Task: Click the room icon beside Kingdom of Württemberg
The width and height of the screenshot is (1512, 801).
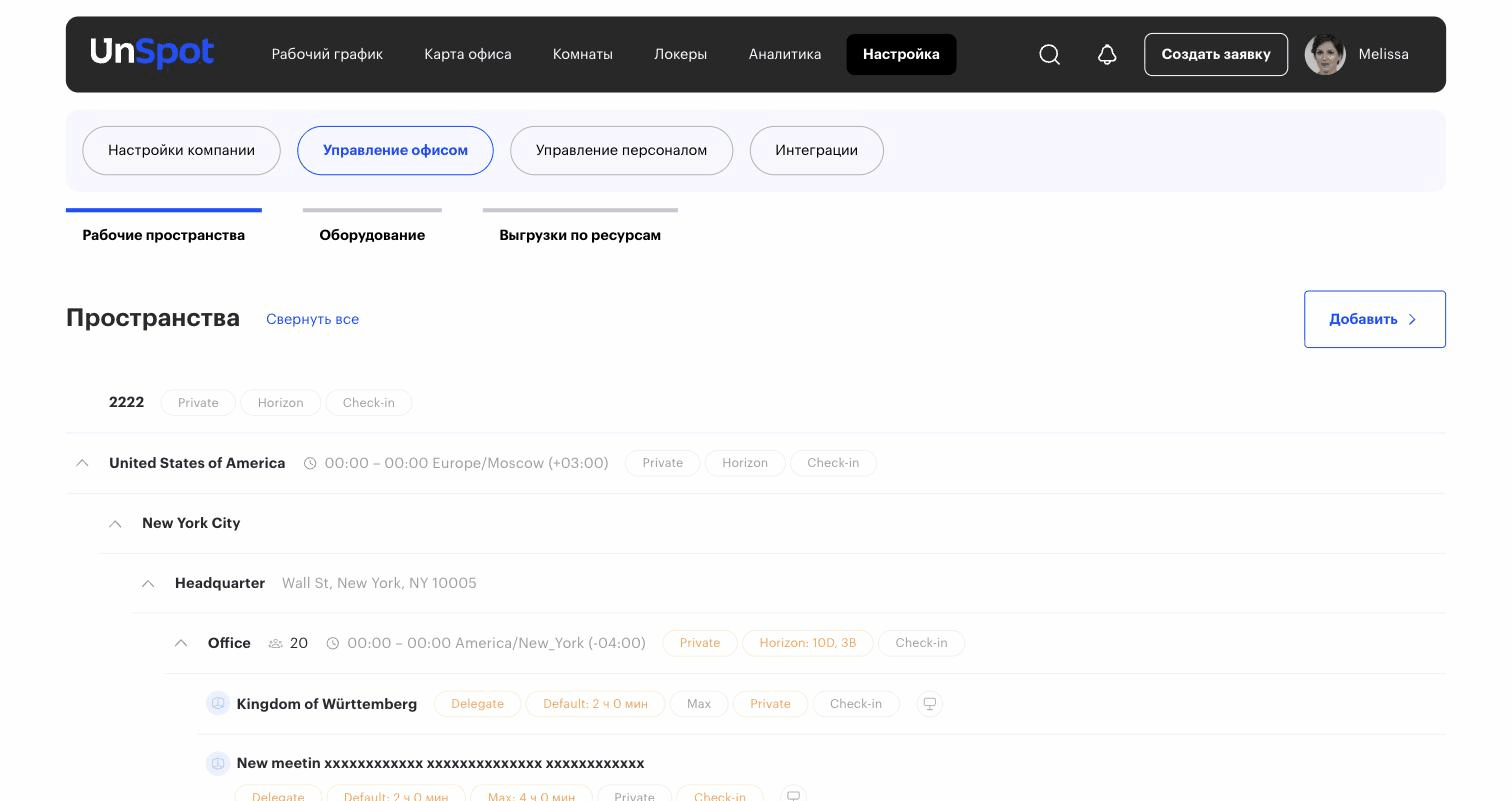Action: point(217,703)
